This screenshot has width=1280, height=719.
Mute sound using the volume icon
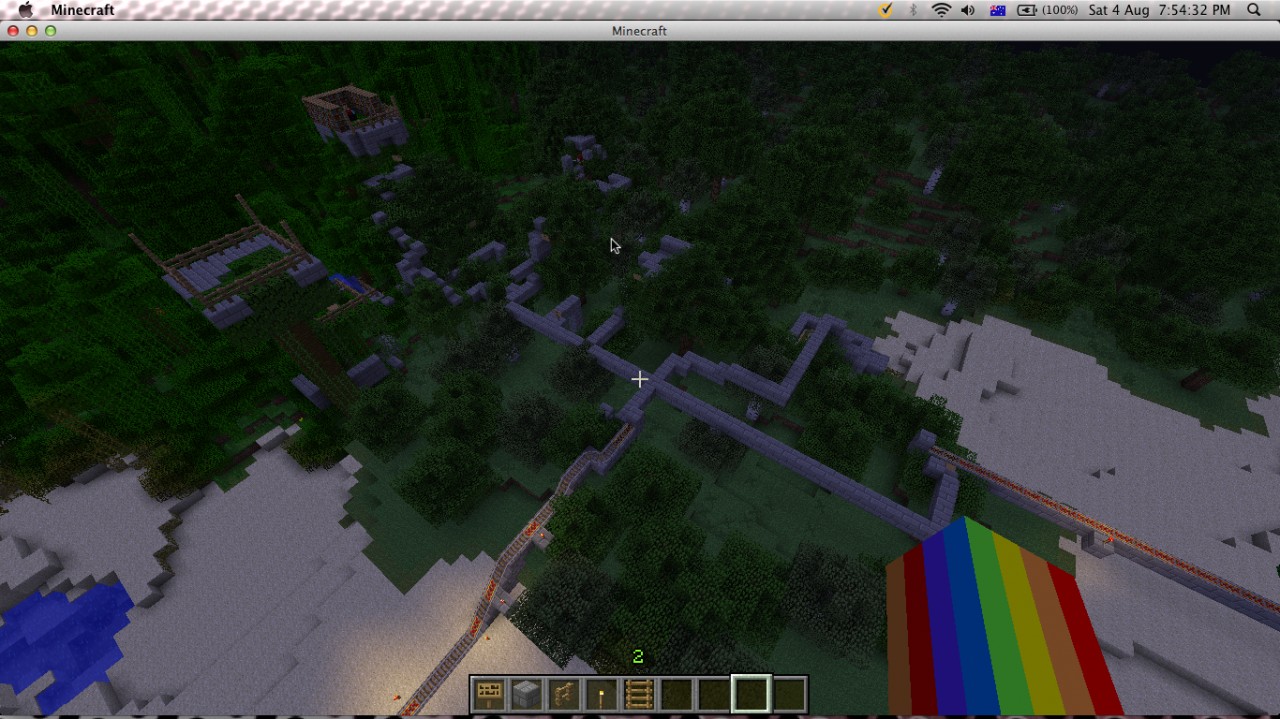pyautogui.click(x=966, y=10)
